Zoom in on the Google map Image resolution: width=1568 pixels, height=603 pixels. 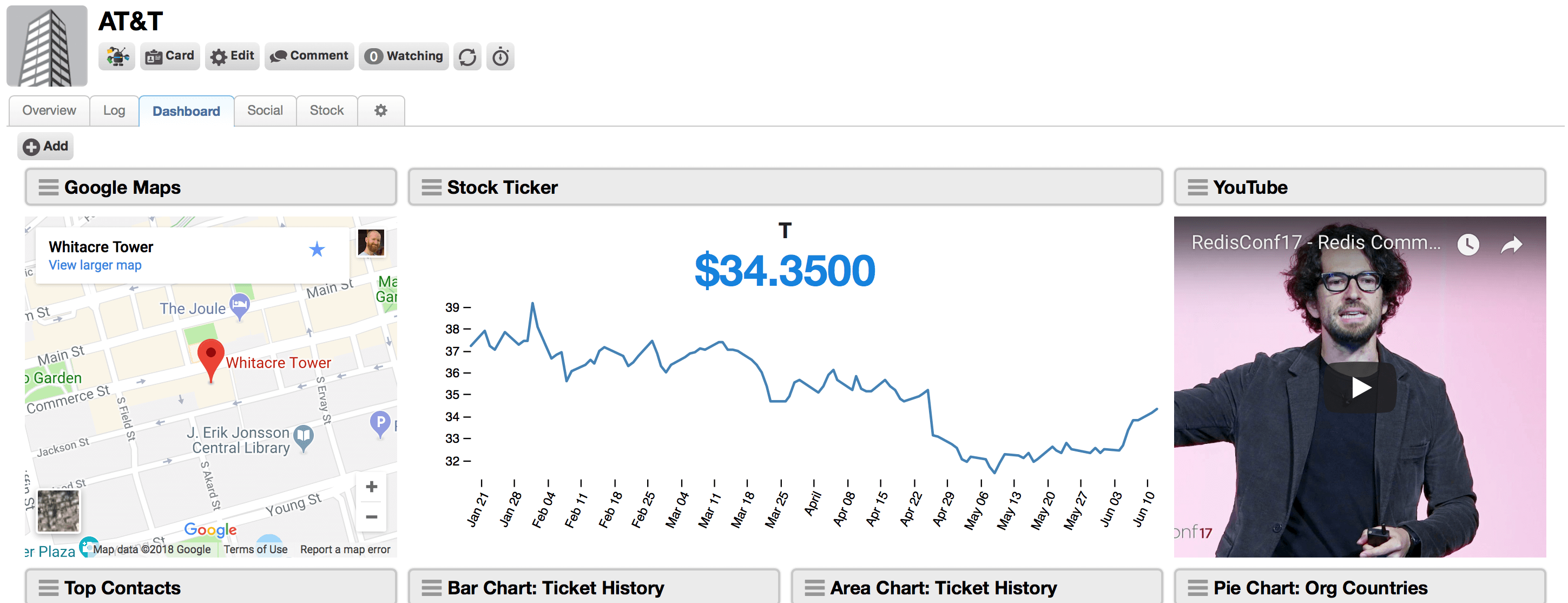click(x=371, y=487)
